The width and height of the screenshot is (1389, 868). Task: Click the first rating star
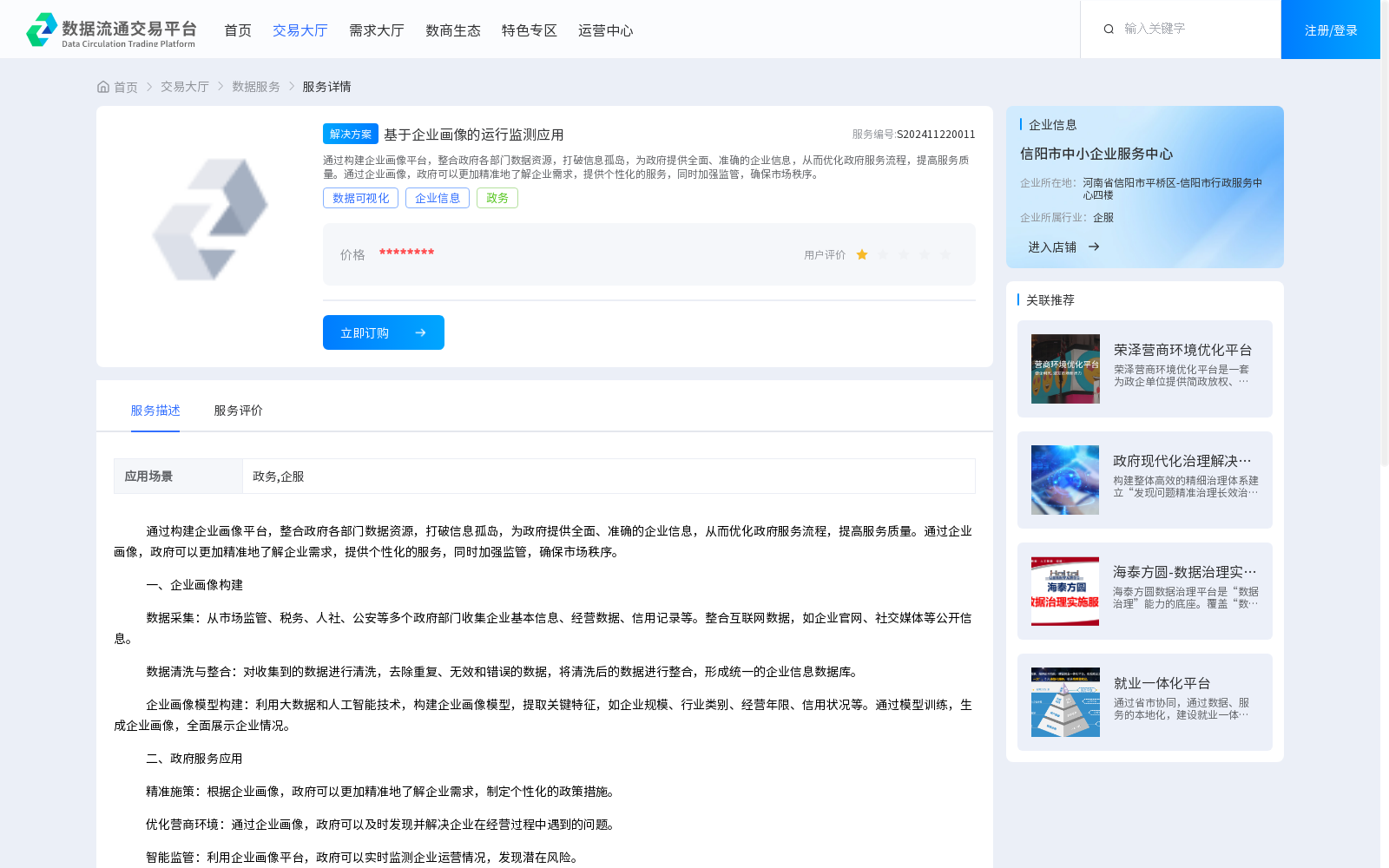(x=862, y=254)
